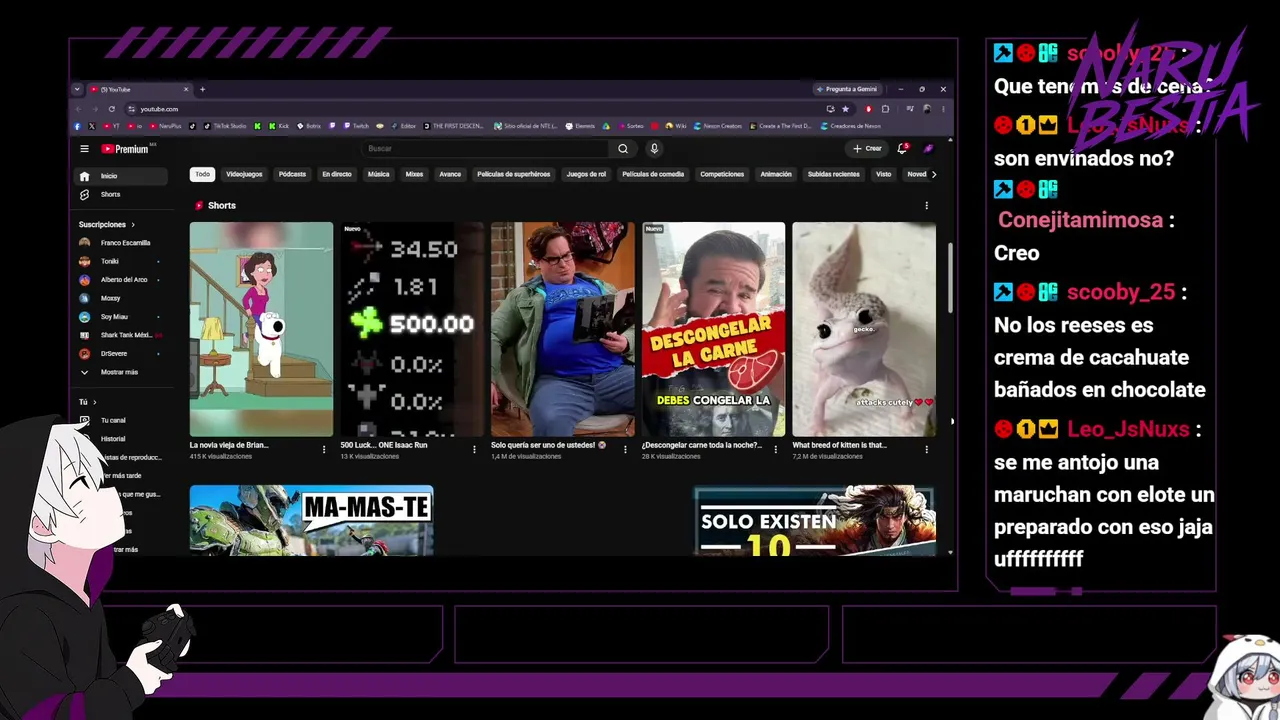Select the Animación filter chip
1280x720 pixels.
[776, 174]
